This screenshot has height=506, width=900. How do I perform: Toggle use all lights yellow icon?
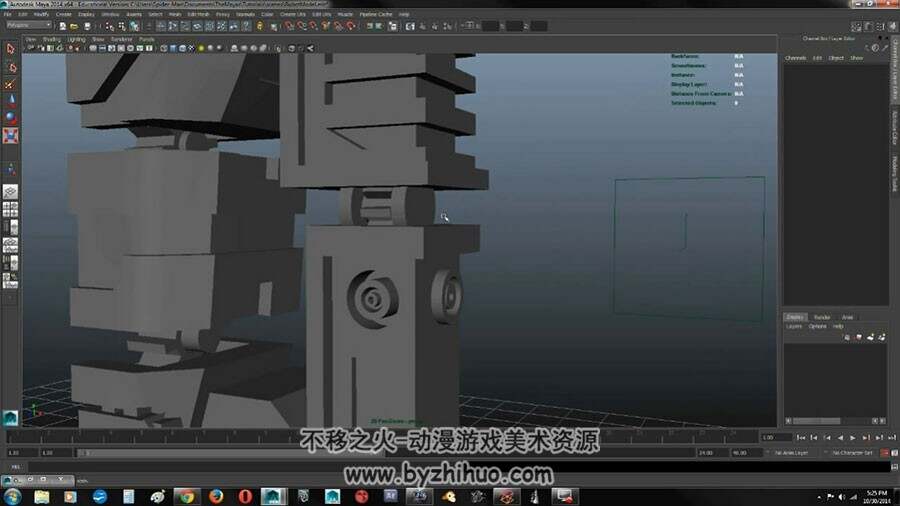pyautogui.click(x=201, y=49)
